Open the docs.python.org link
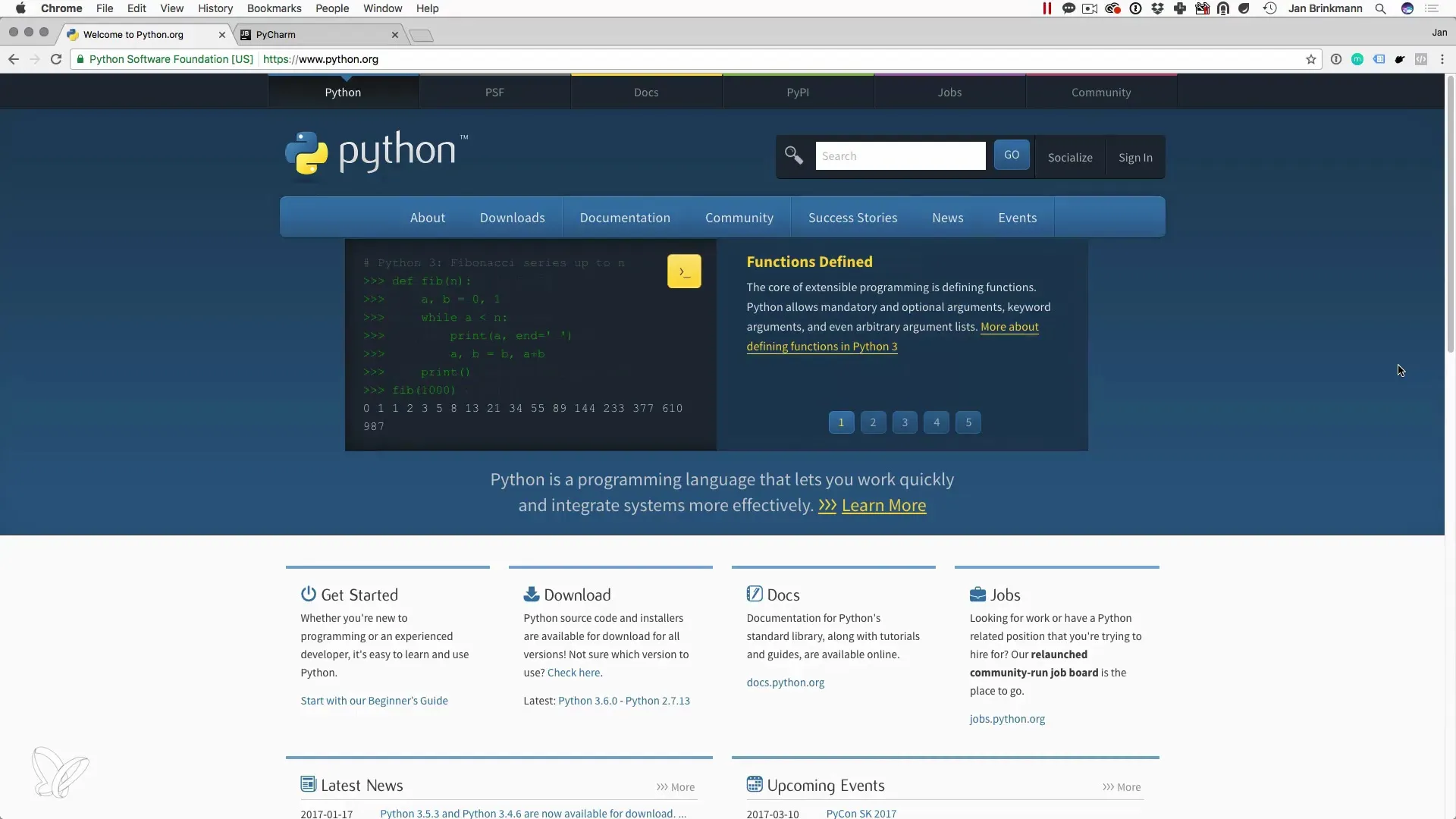The image size is (1456, 819). pos(785,682)
